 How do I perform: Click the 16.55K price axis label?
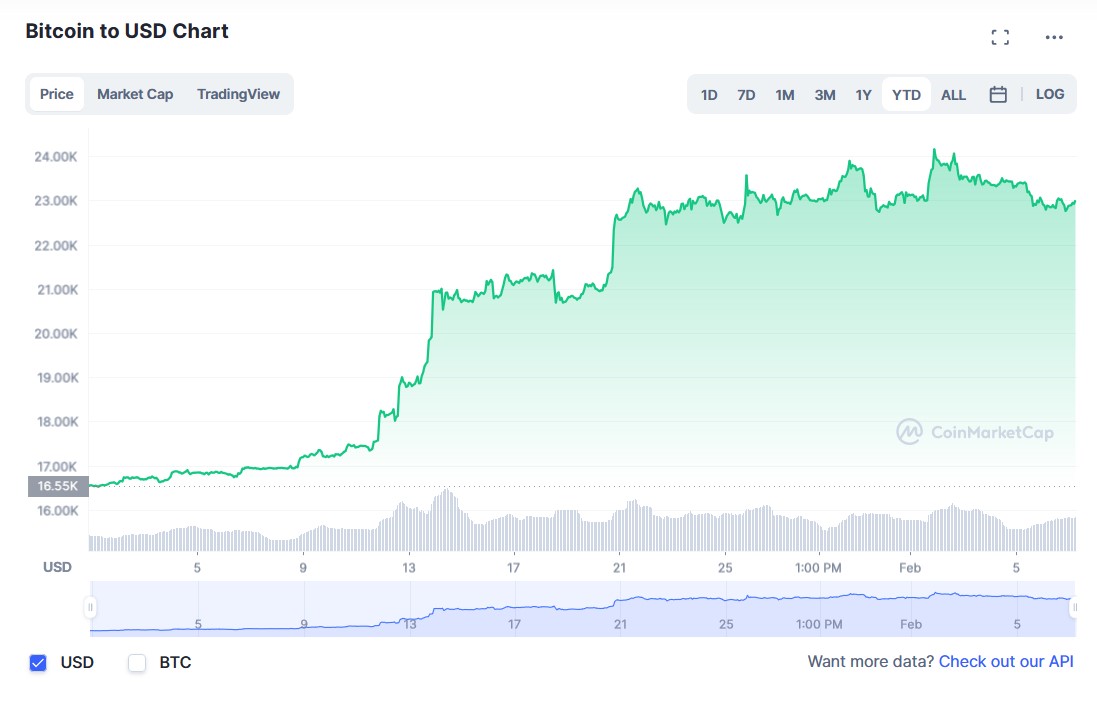pyautogui.click(x=57, y=486)
